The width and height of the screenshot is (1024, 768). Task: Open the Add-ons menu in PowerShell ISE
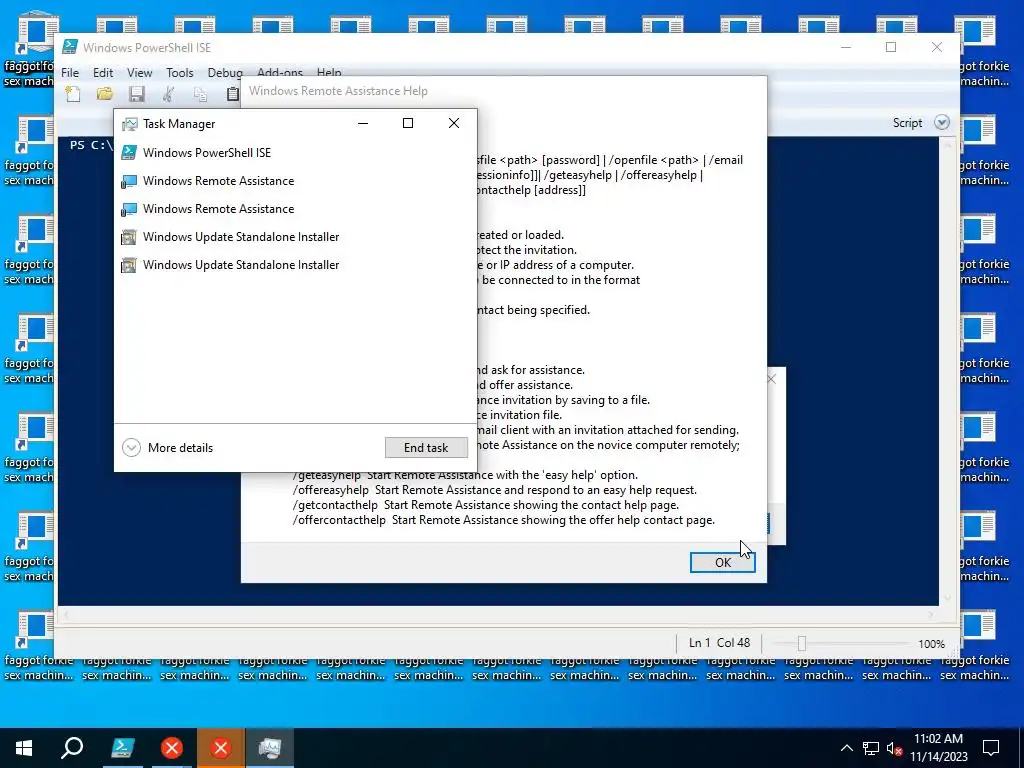pyautogui.click(x=280, y=72)
